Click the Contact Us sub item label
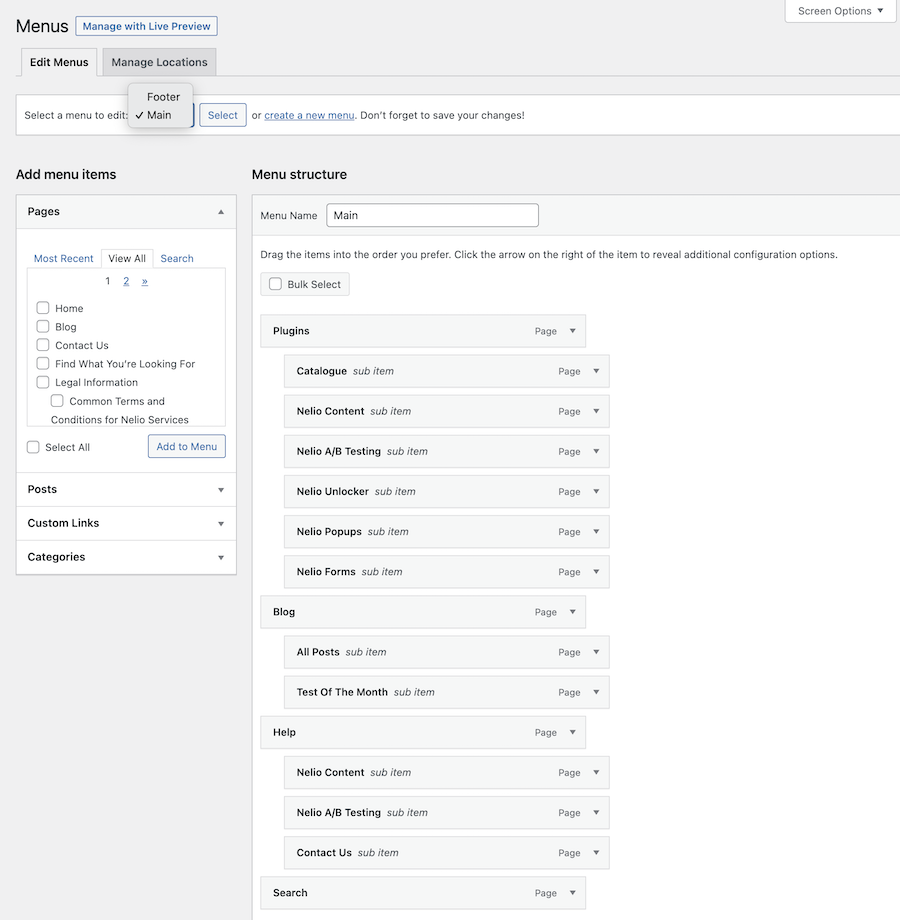900x920 pixels. click(x=324, y=853)
